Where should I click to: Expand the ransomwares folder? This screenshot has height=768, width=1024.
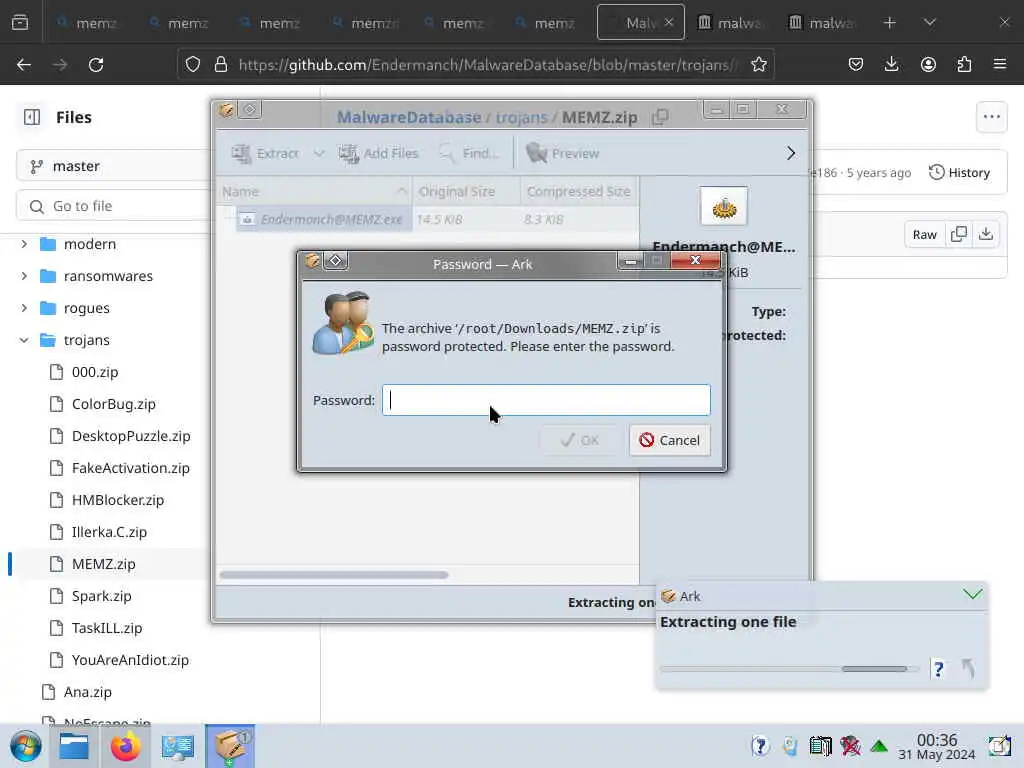click(x=24, y=276)
